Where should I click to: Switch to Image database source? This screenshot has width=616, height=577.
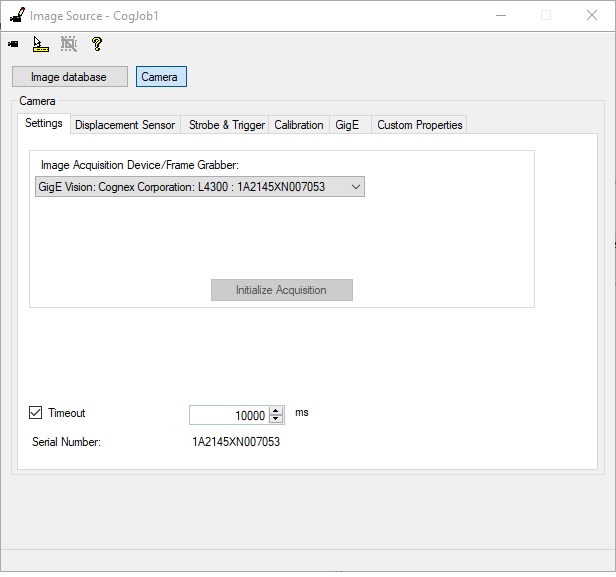(x=70, y=77)
